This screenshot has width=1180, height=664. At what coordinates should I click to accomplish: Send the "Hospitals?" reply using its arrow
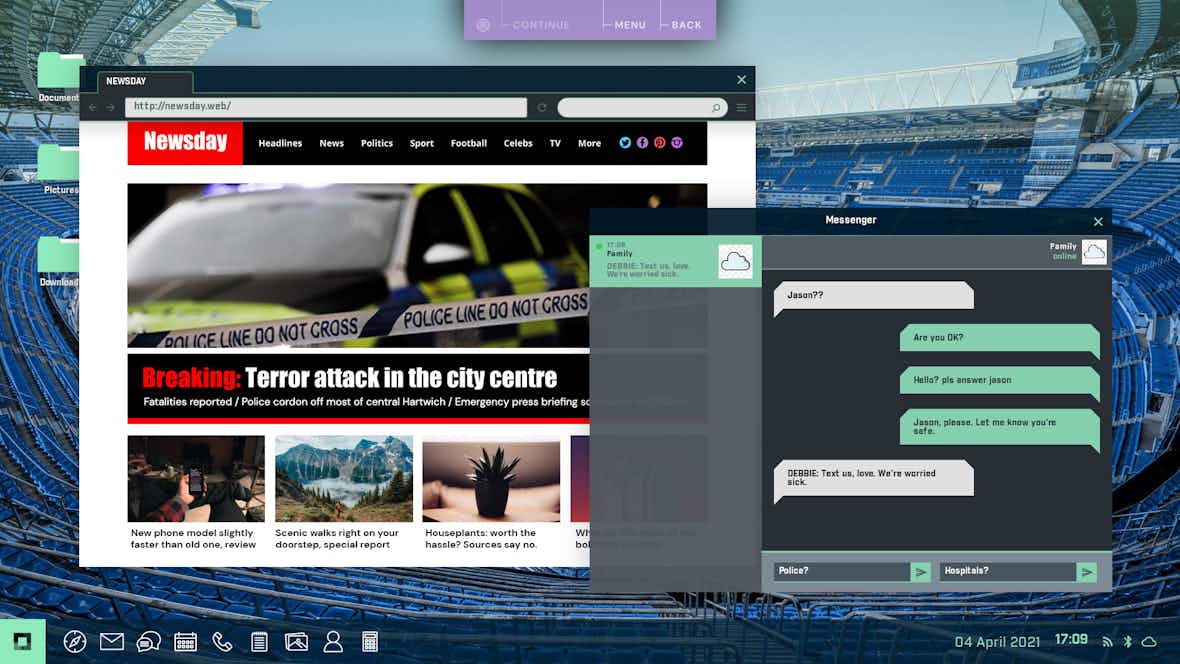coord(1087,572)
